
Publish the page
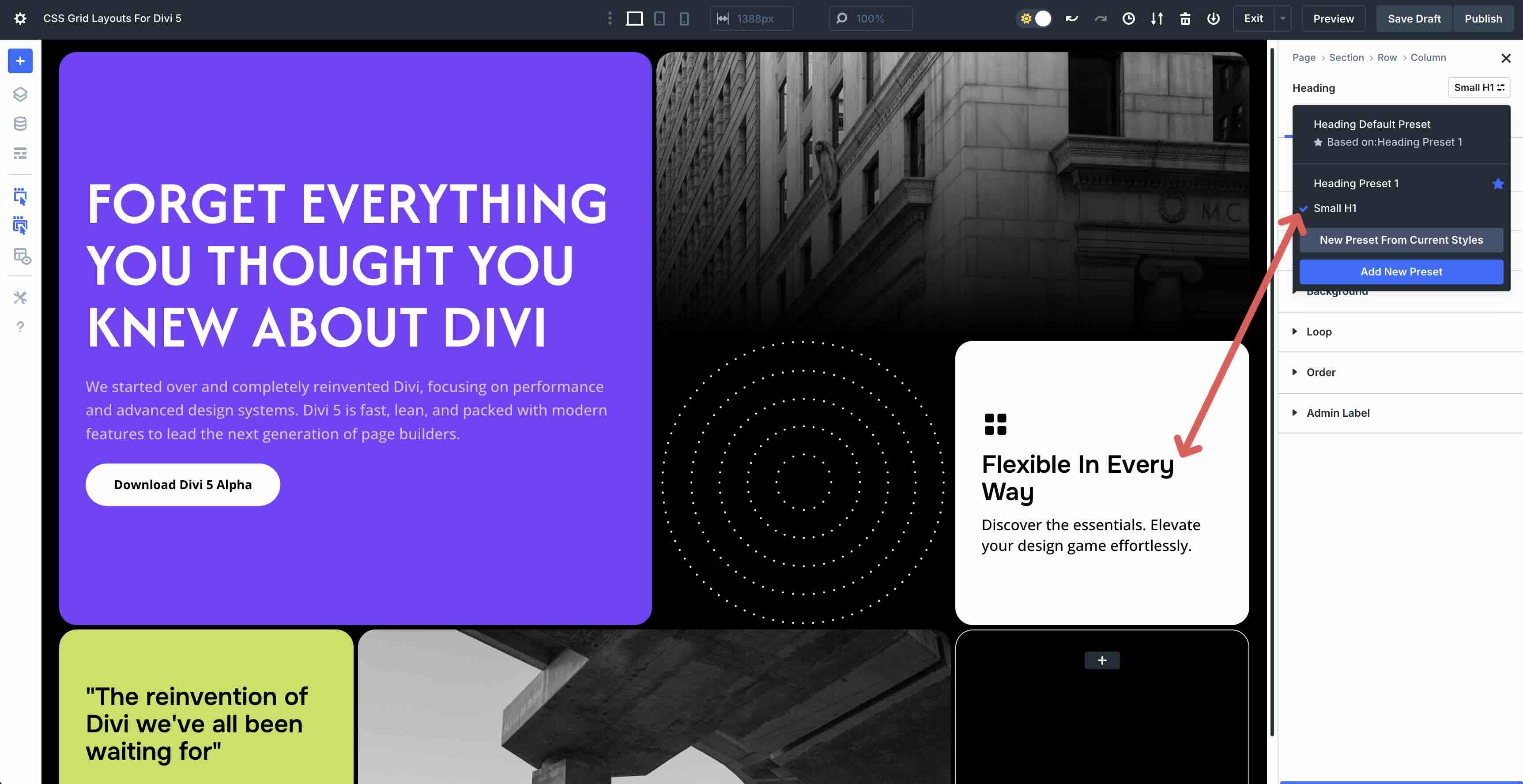pos(1483,19)
